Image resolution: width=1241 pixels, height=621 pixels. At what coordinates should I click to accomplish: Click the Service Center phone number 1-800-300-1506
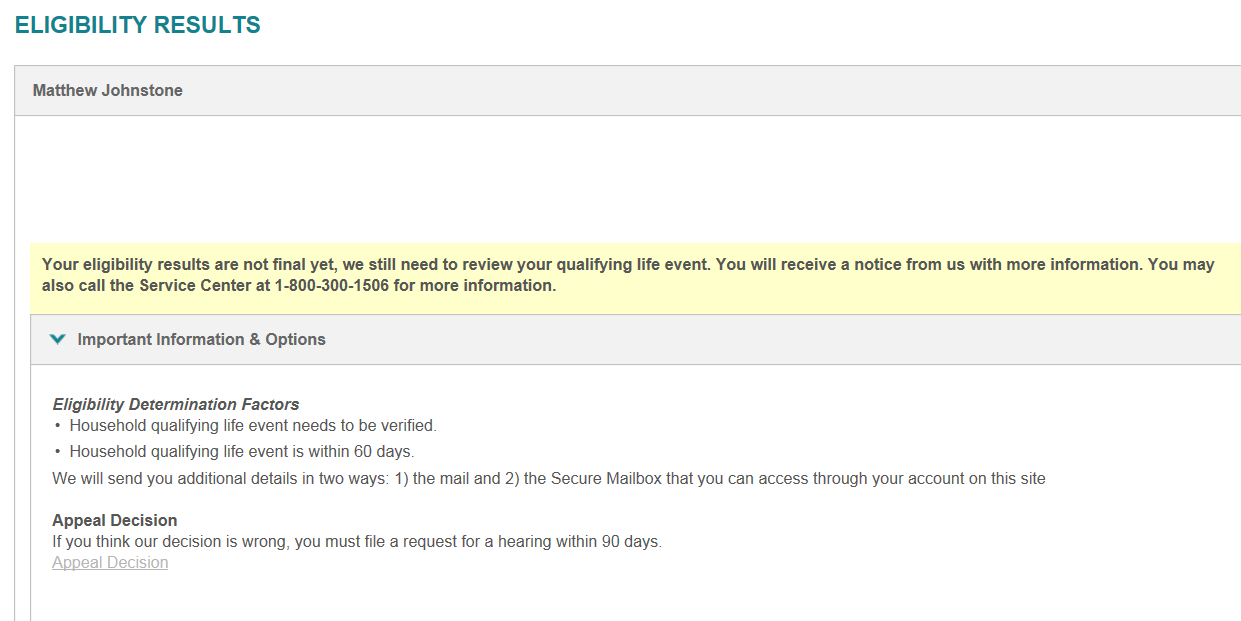332,285
